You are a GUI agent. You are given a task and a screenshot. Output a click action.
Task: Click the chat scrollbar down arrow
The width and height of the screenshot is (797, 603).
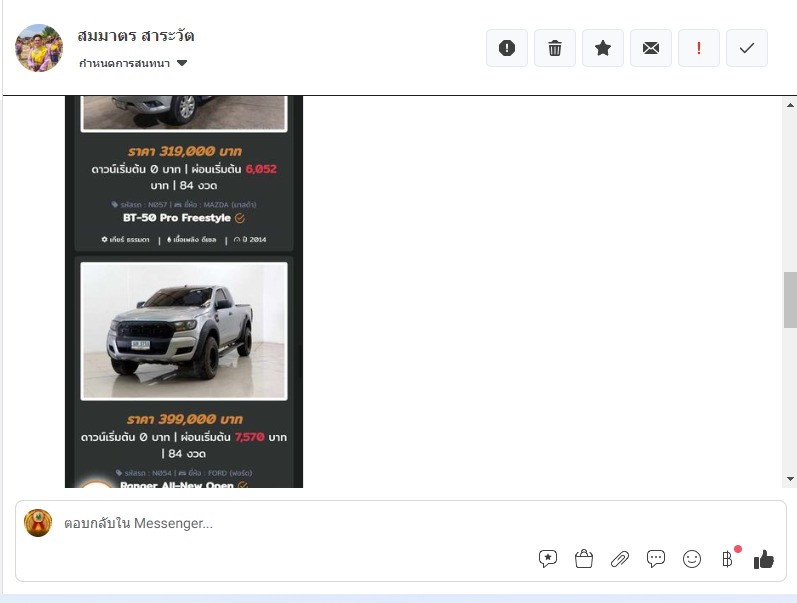[x=790, y=478]
